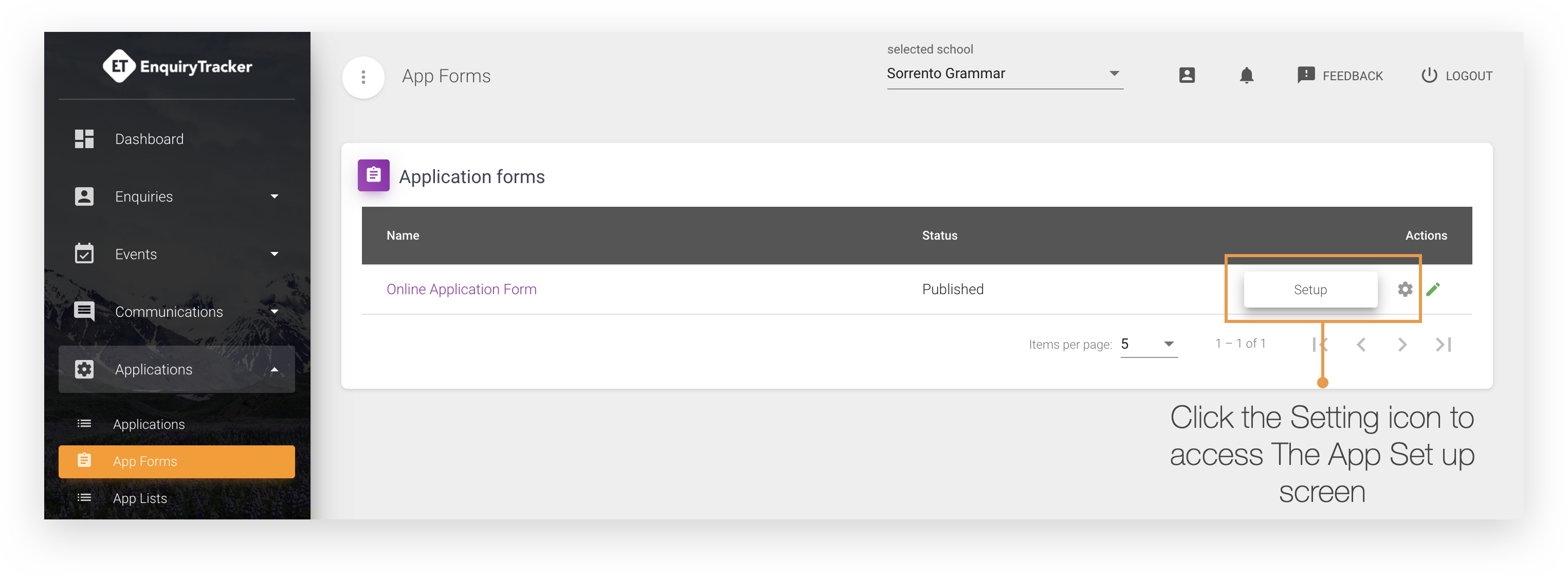Click the Feedback button

(1340, 76)
